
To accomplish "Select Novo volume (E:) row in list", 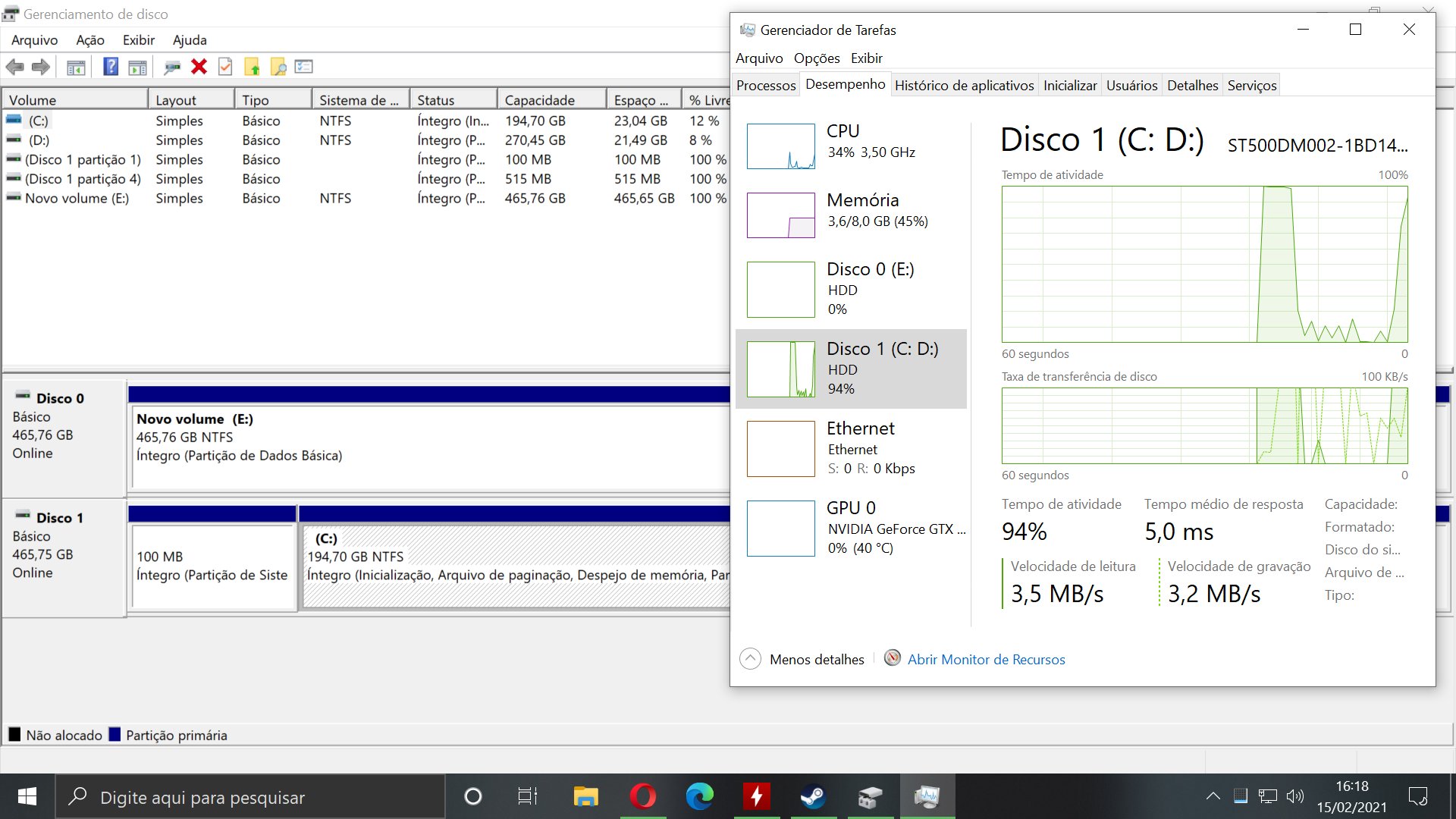I will 366,198.
